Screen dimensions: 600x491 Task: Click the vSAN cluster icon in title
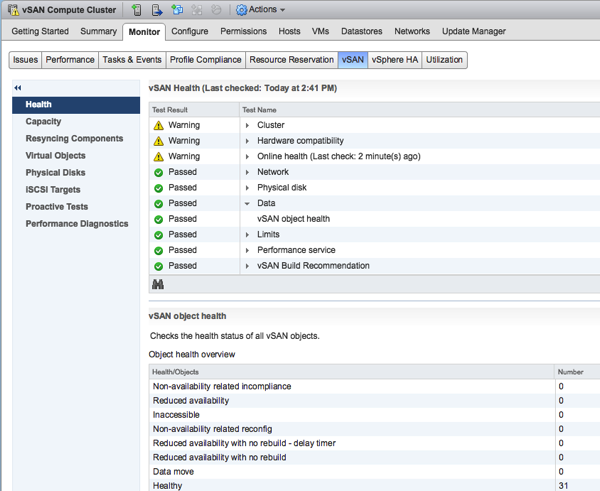point(13,10)
